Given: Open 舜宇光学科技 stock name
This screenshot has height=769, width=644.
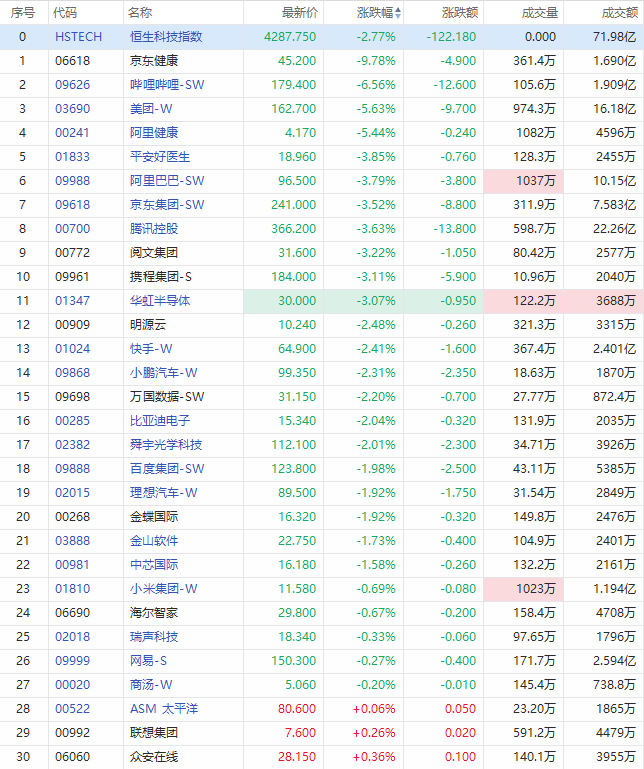Looking at the screenshot, I should [166, 445].
